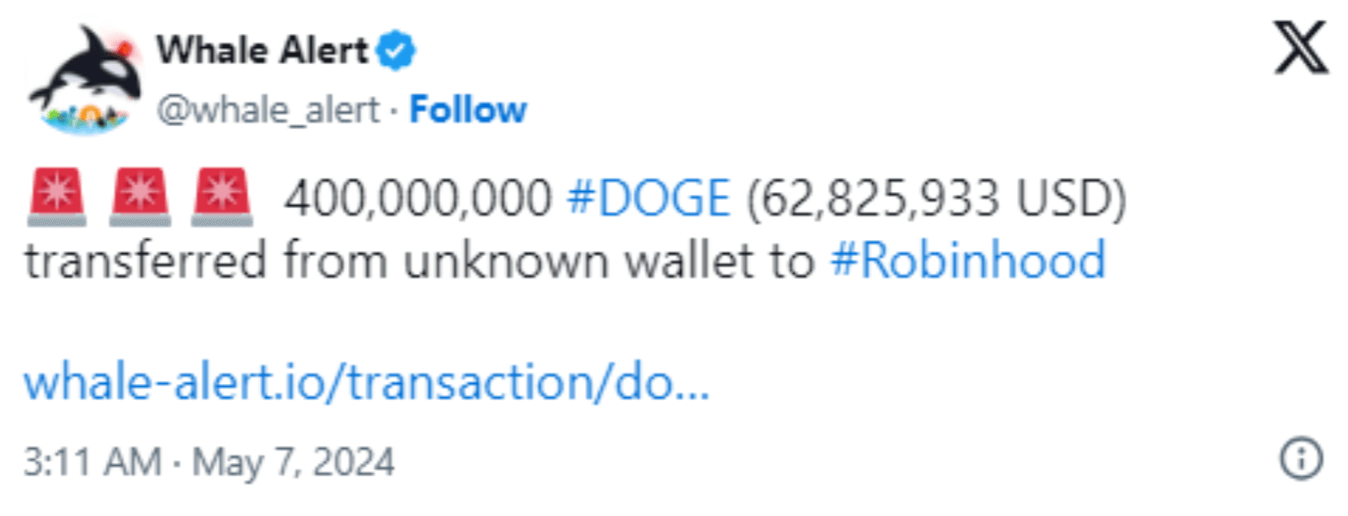Click the (62,825,933 USD) value text
1348x516 pixels.
[x=936, y=200]
